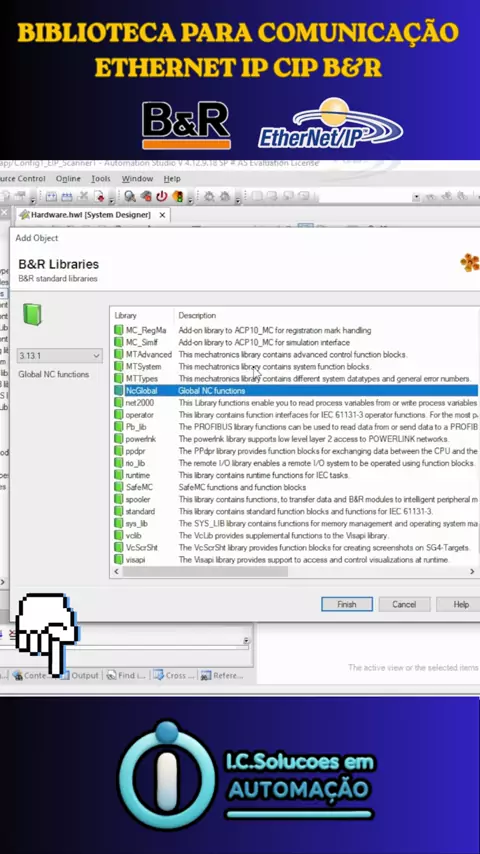Click the small dropdown arrow in the bottom output panel
The width and height of the screenshot is (480, 854).
tap(246, 640)
